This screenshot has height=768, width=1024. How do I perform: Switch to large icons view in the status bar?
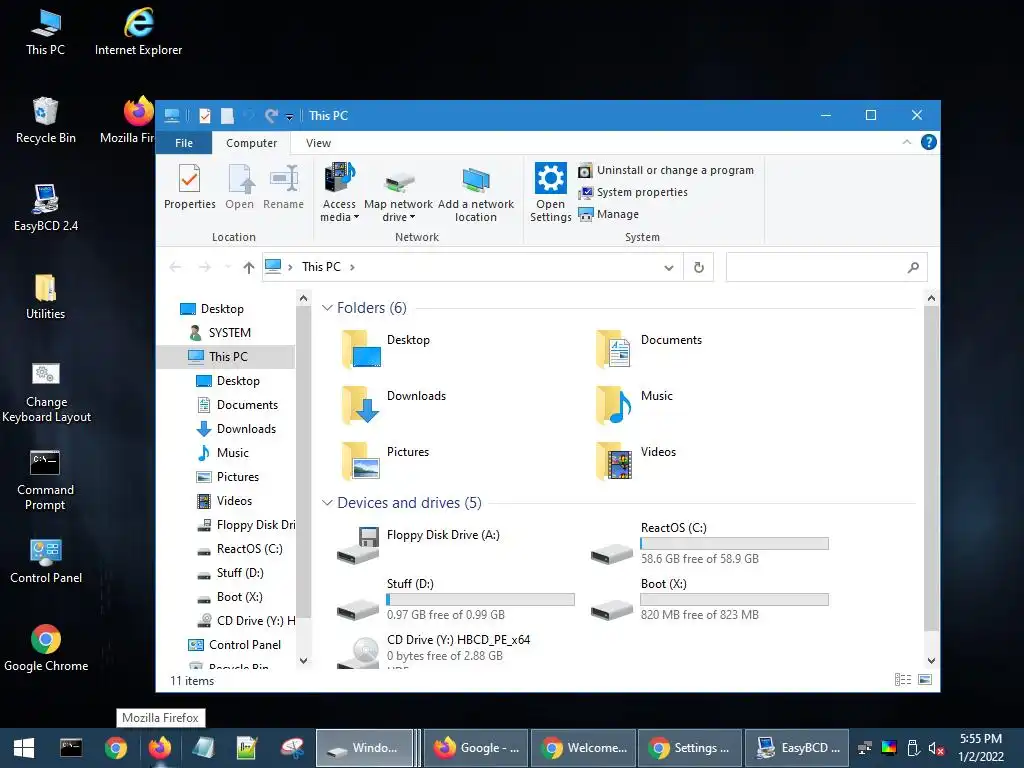925,680
